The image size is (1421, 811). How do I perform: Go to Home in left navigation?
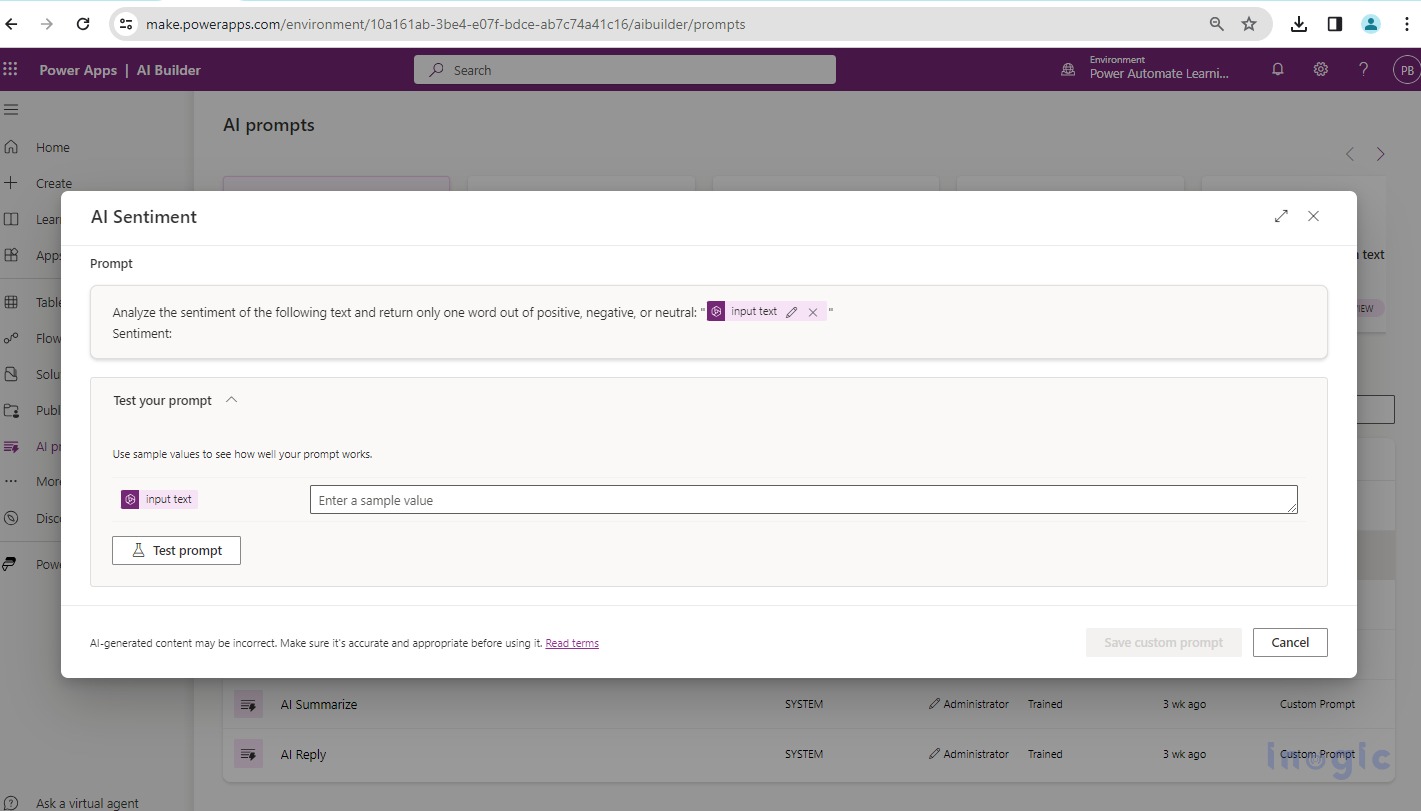[x=53, y=147]
